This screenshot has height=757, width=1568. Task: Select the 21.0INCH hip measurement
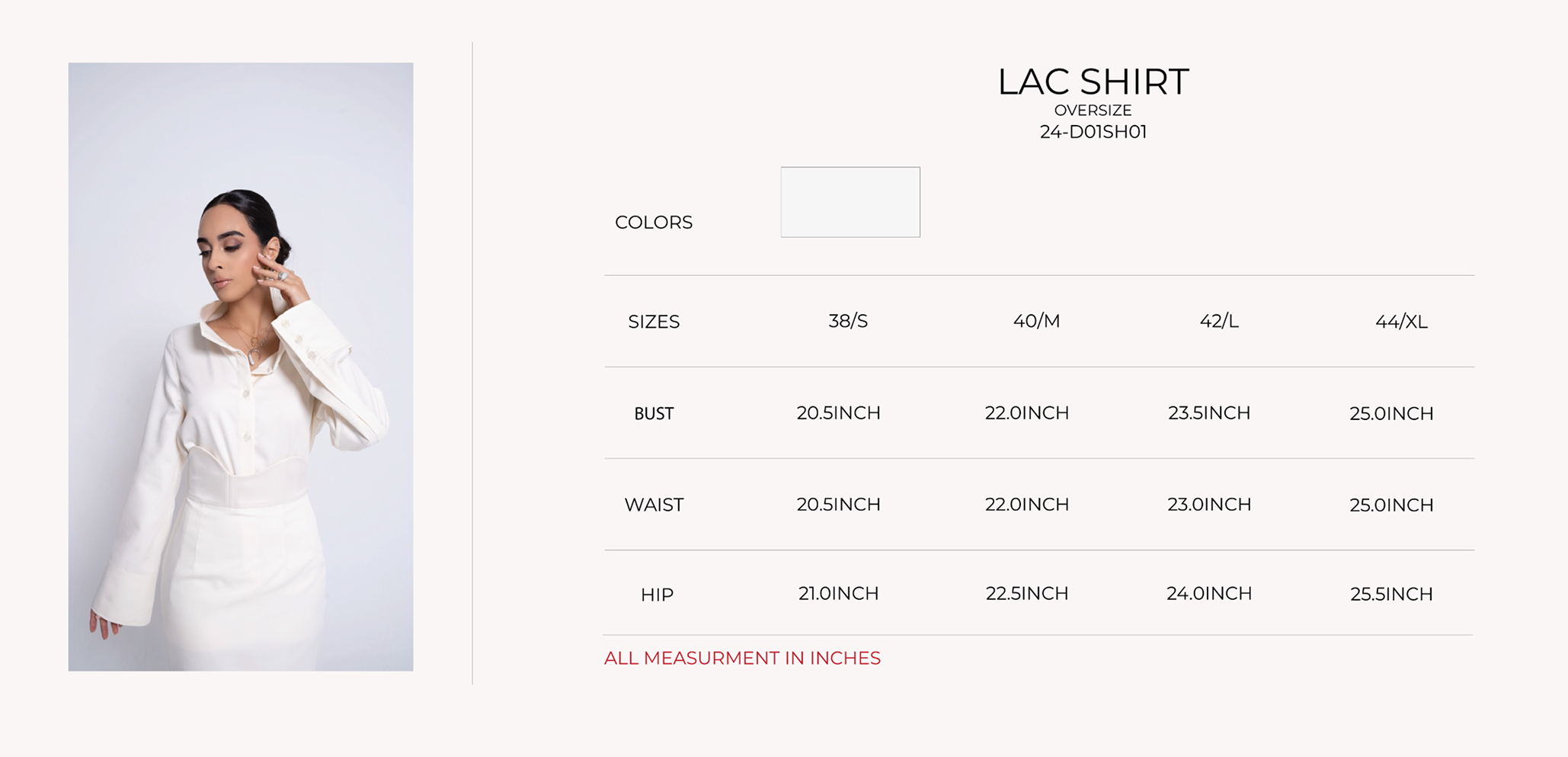pyautogui.click(x=838, y=593)
